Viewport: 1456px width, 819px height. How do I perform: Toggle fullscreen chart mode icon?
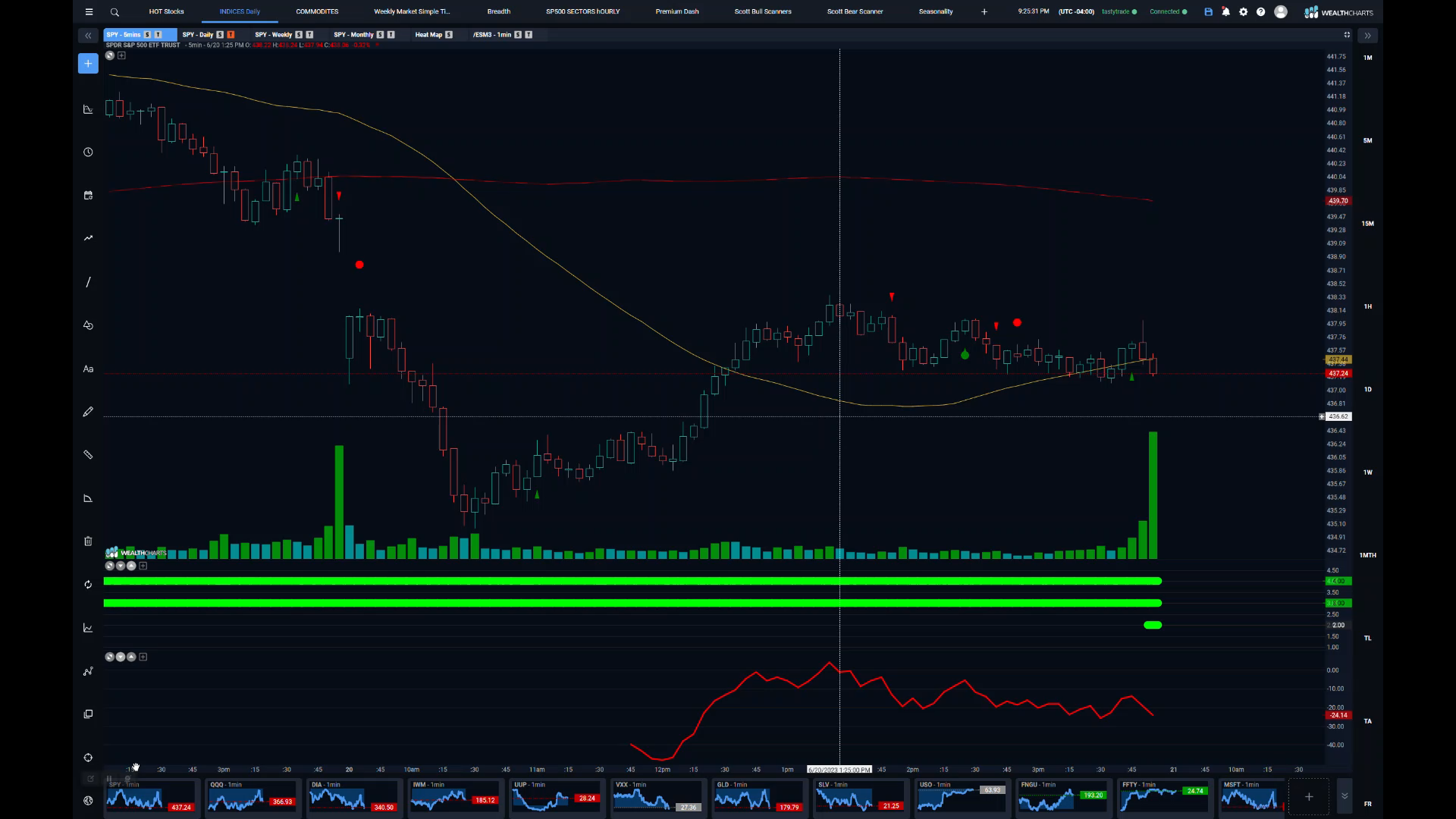1347,35
